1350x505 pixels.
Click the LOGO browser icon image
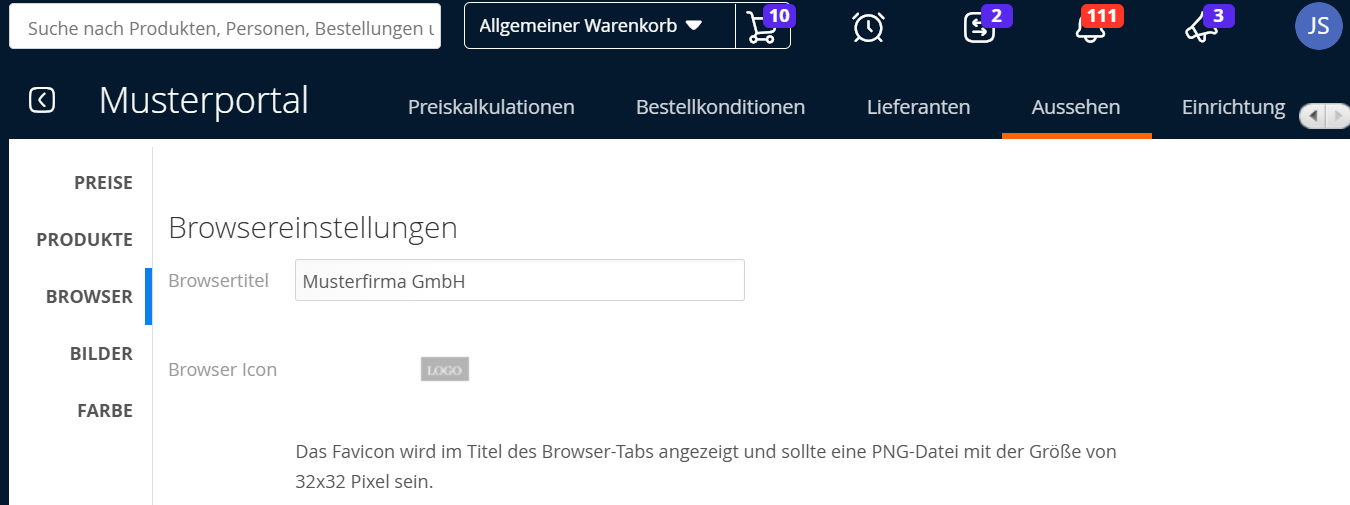(x=445, y=369)
